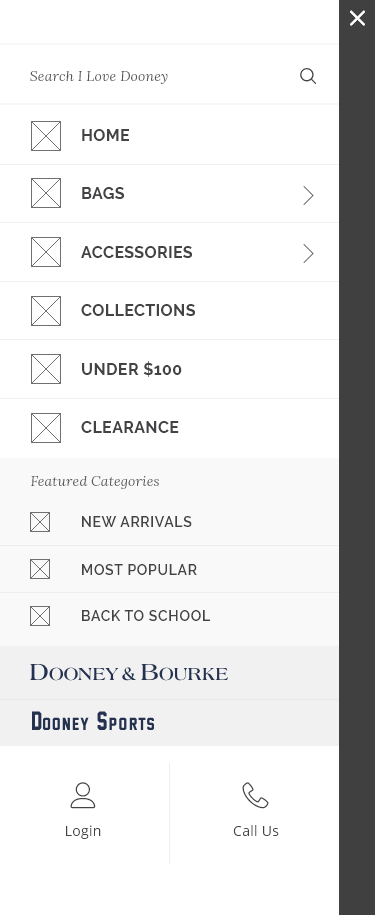The image size is (375, 915).
Task: Click the icon beside New Arrivals
Action: [x=40, y=522]
